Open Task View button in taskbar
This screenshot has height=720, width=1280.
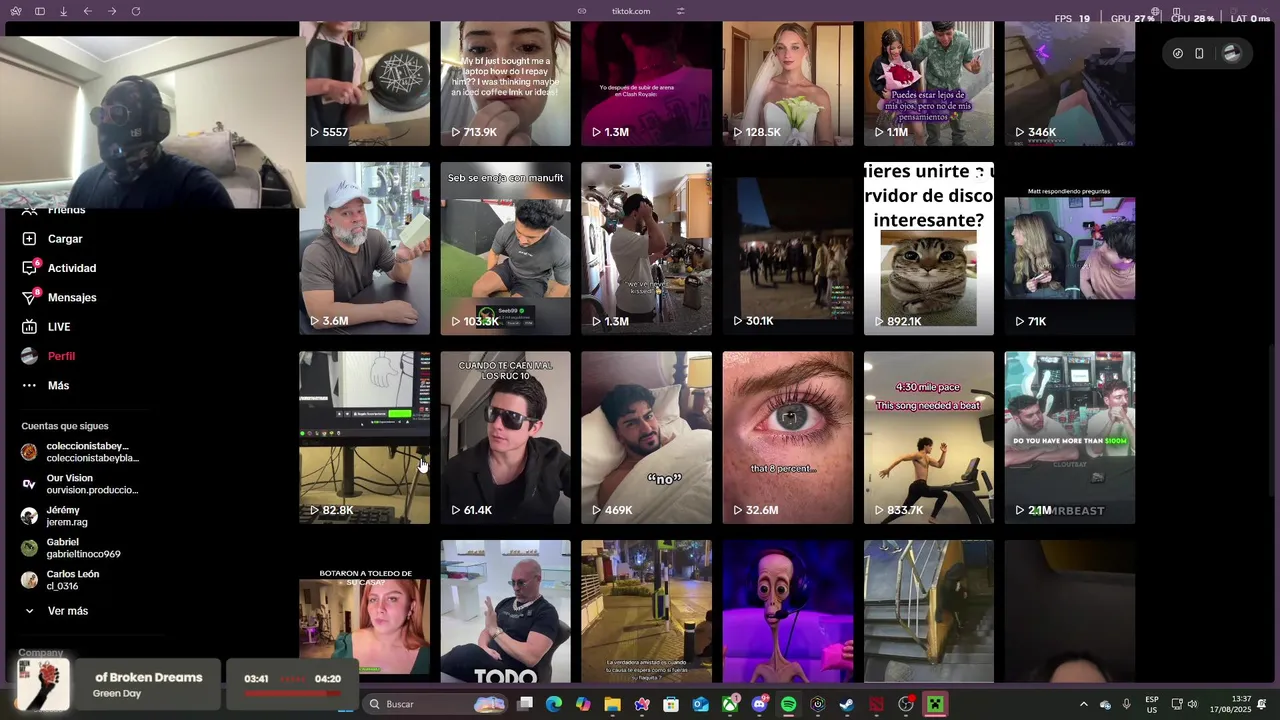525,704
